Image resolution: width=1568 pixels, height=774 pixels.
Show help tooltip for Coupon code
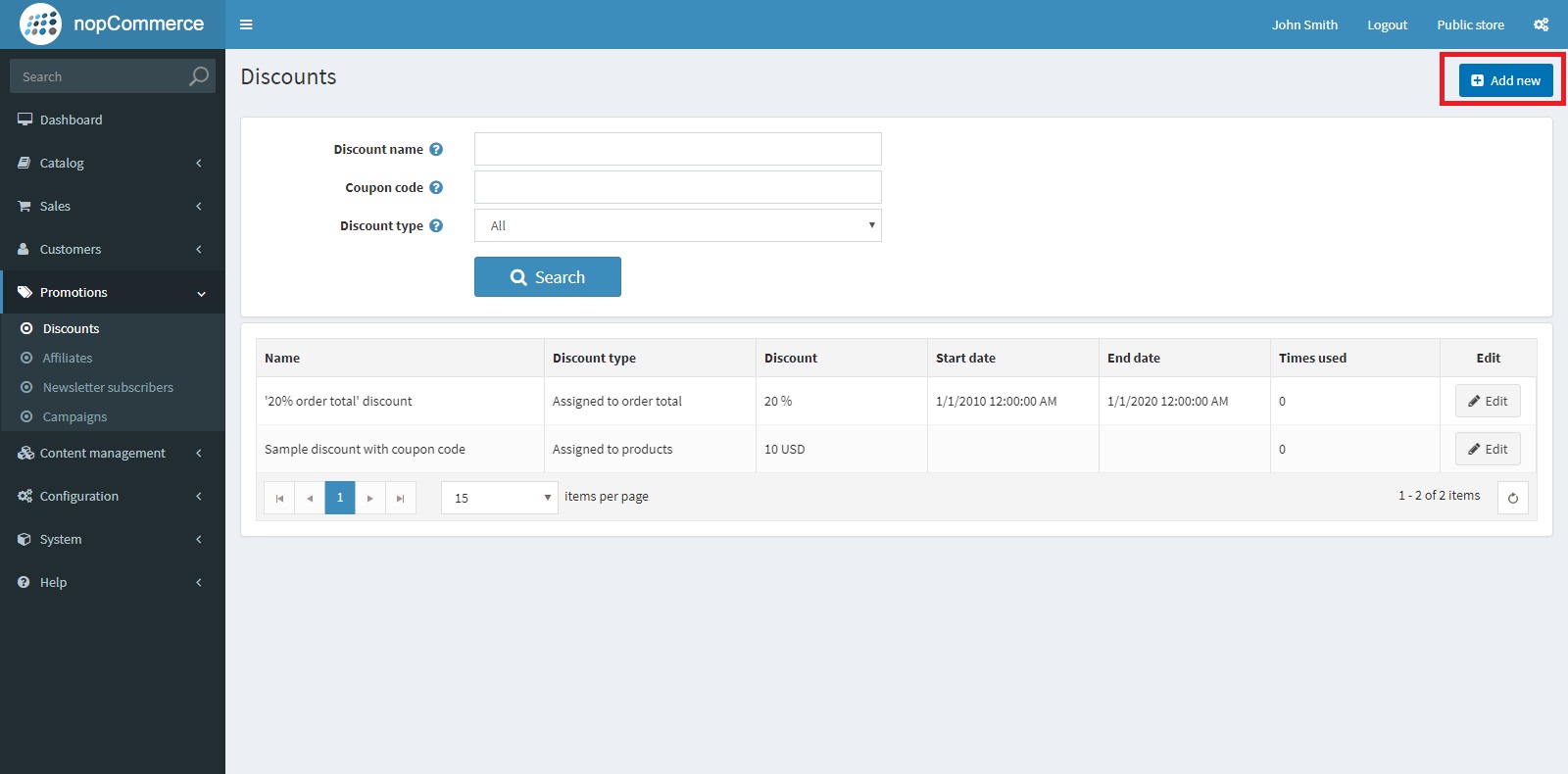click(x=436, y=187)
